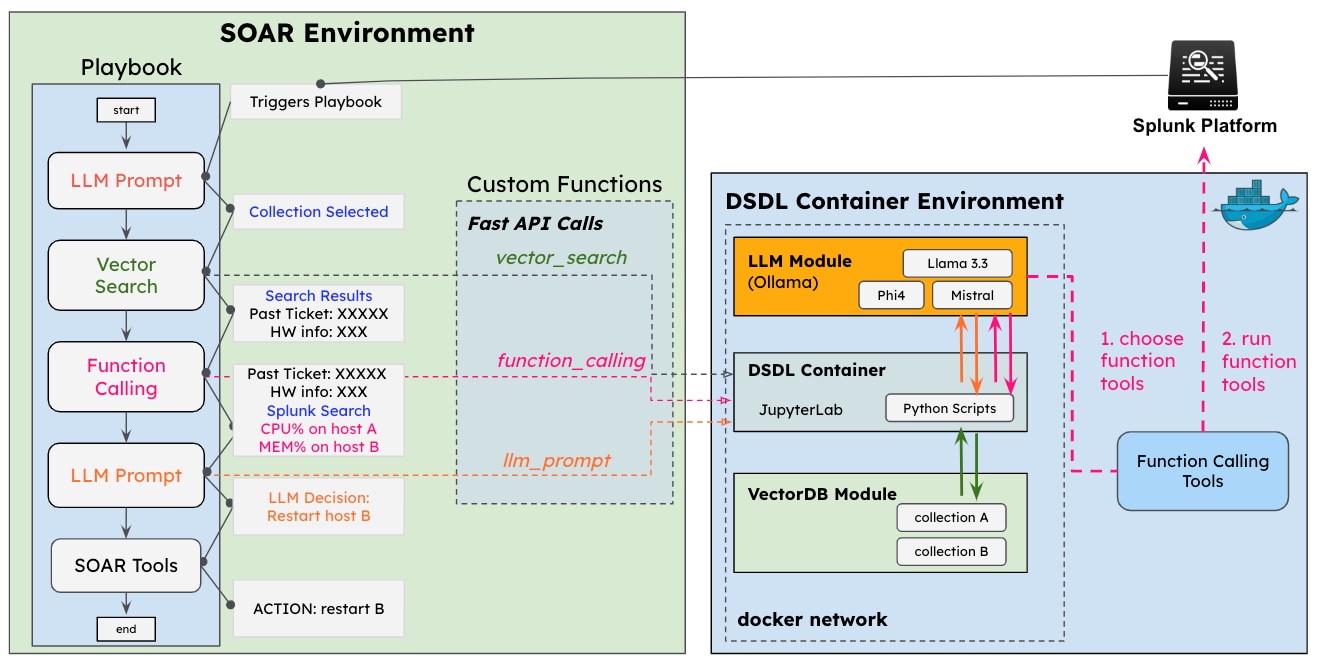Click the function_calling custom function
The width and height of the screenshot is (1318, 665).
coord(571,360)
